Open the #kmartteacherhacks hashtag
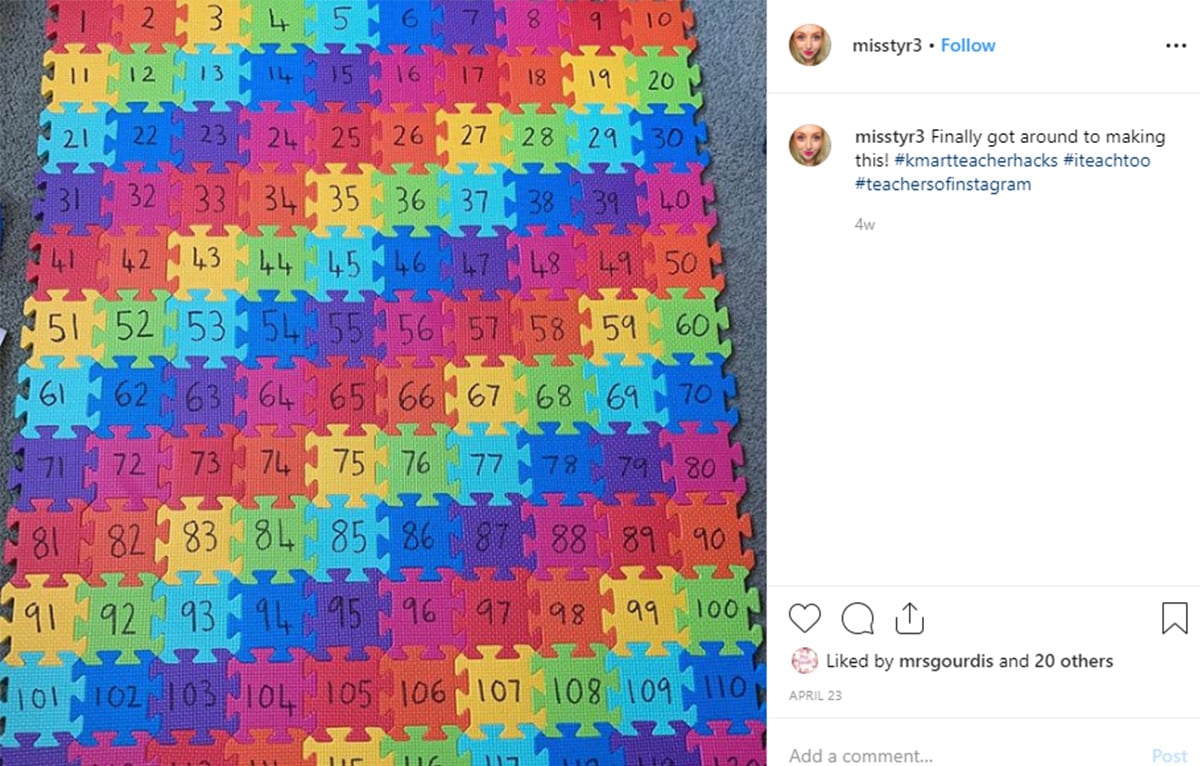Screen dimensions: 1200x766 pos(976,160)
